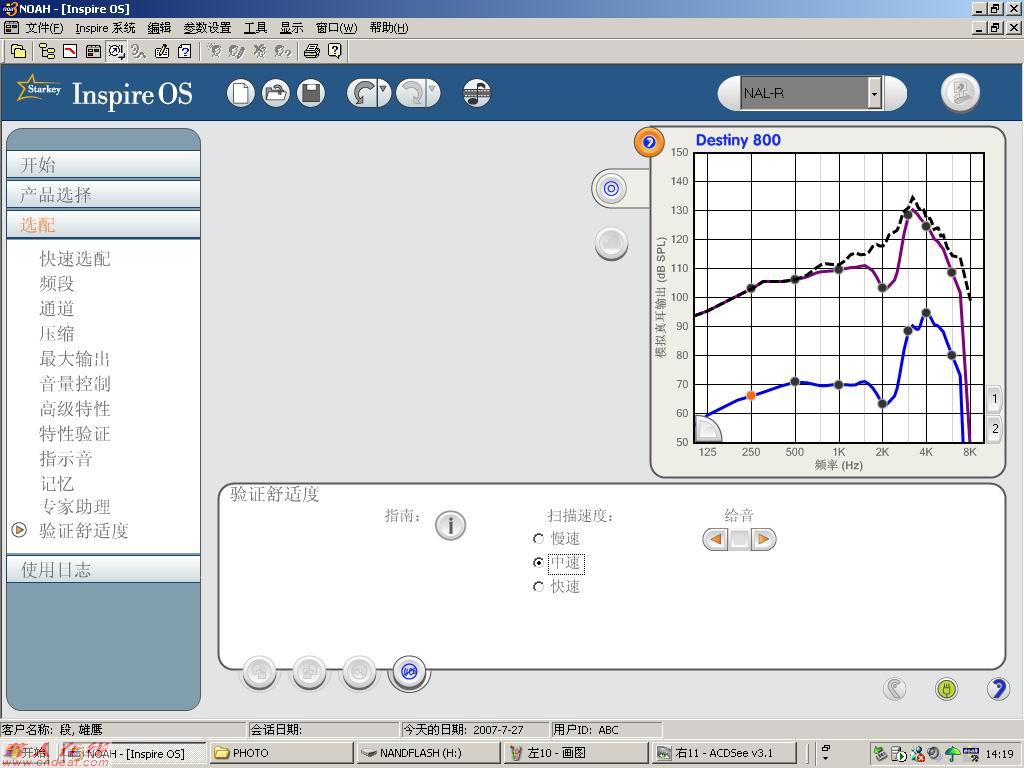The width and height of the screenshot is (1024, 768).
Task: Go to 指示音 in sidebar
Action: click(x=66, y=458)
